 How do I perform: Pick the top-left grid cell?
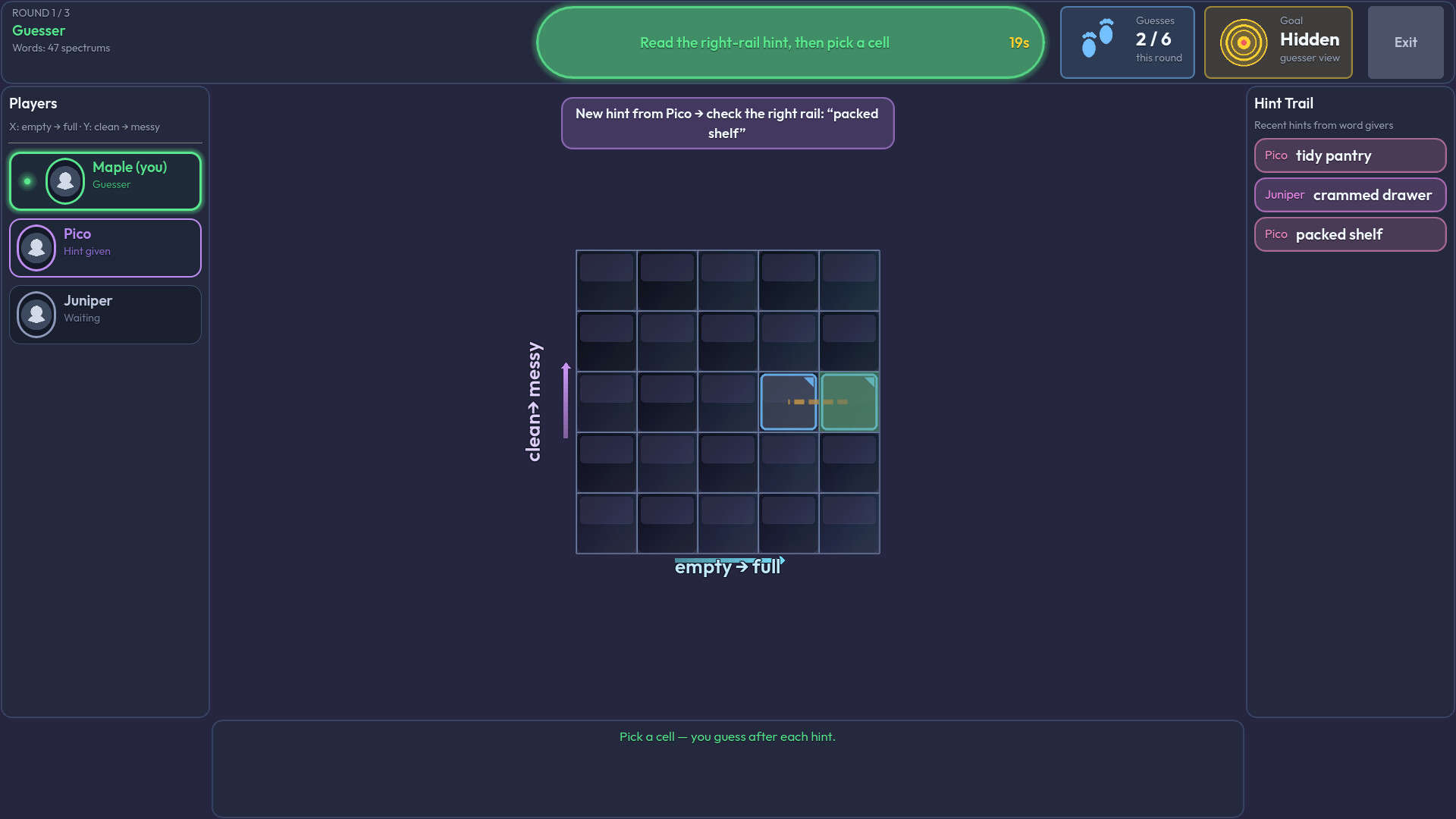[x=607, y=281]
